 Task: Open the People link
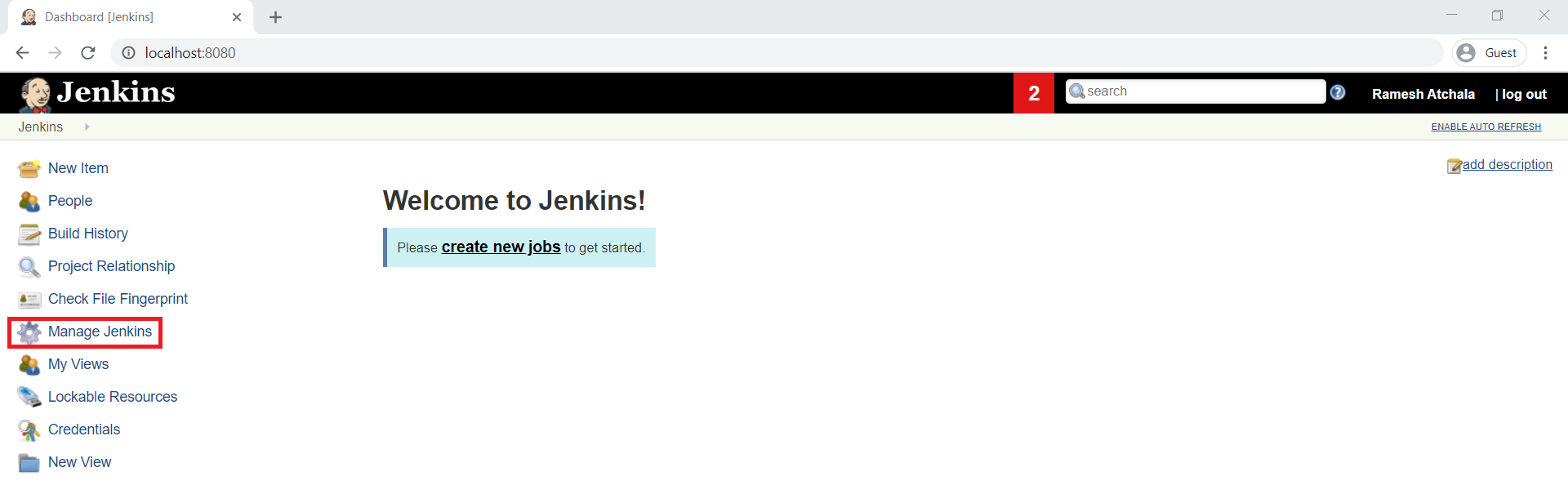coord(70,201)
